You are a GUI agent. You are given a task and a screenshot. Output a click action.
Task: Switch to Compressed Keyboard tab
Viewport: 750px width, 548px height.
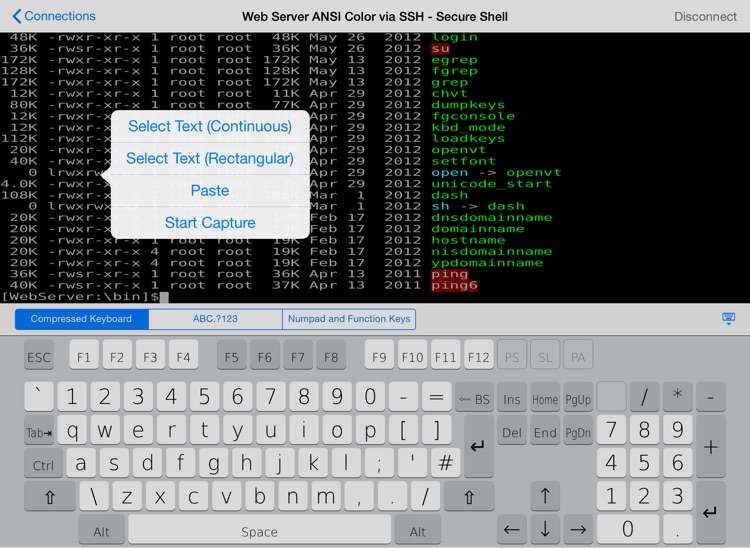[x=81, y=319]
